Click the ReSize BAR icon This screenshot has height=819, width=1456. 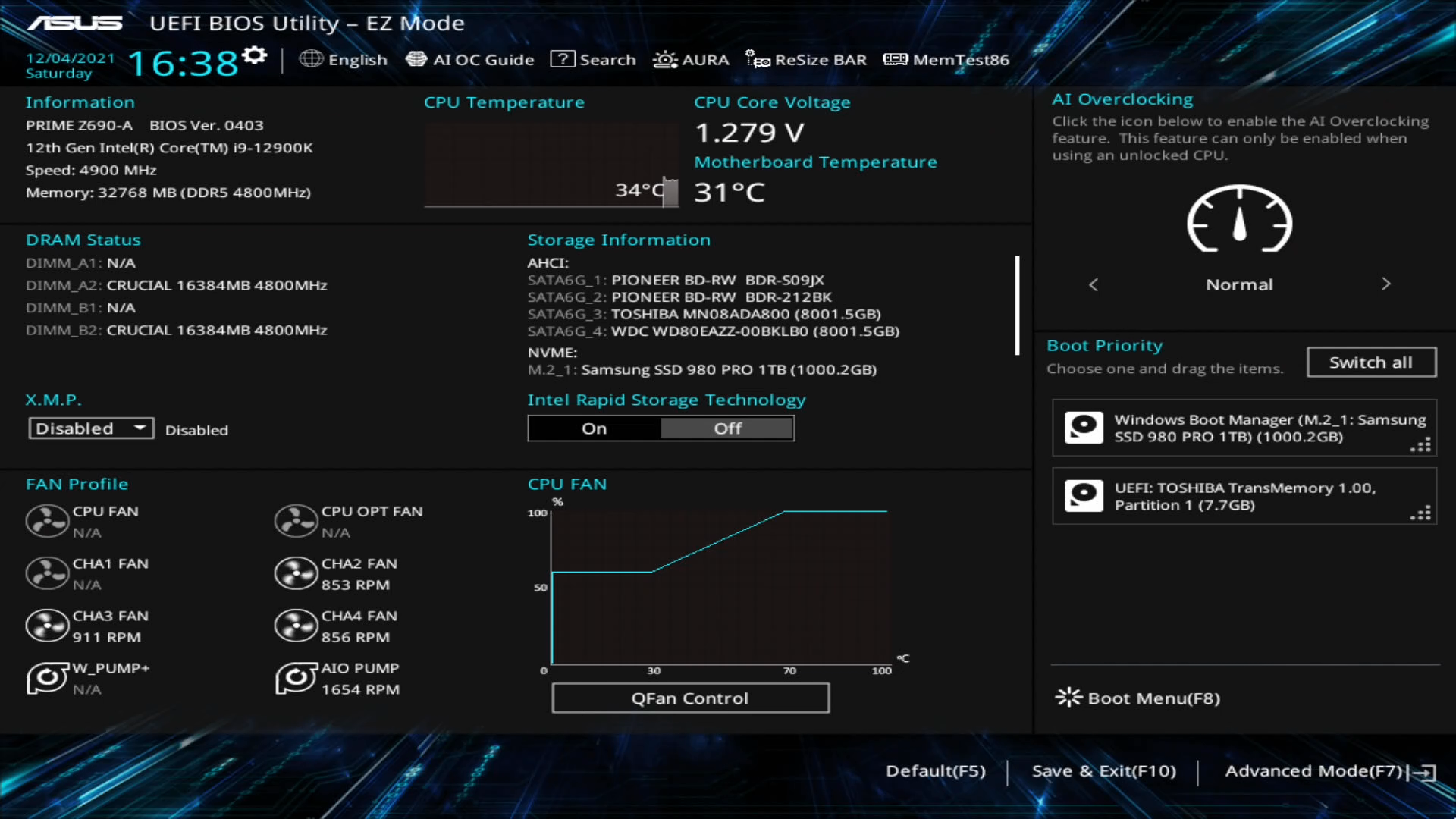coord(758,59)
